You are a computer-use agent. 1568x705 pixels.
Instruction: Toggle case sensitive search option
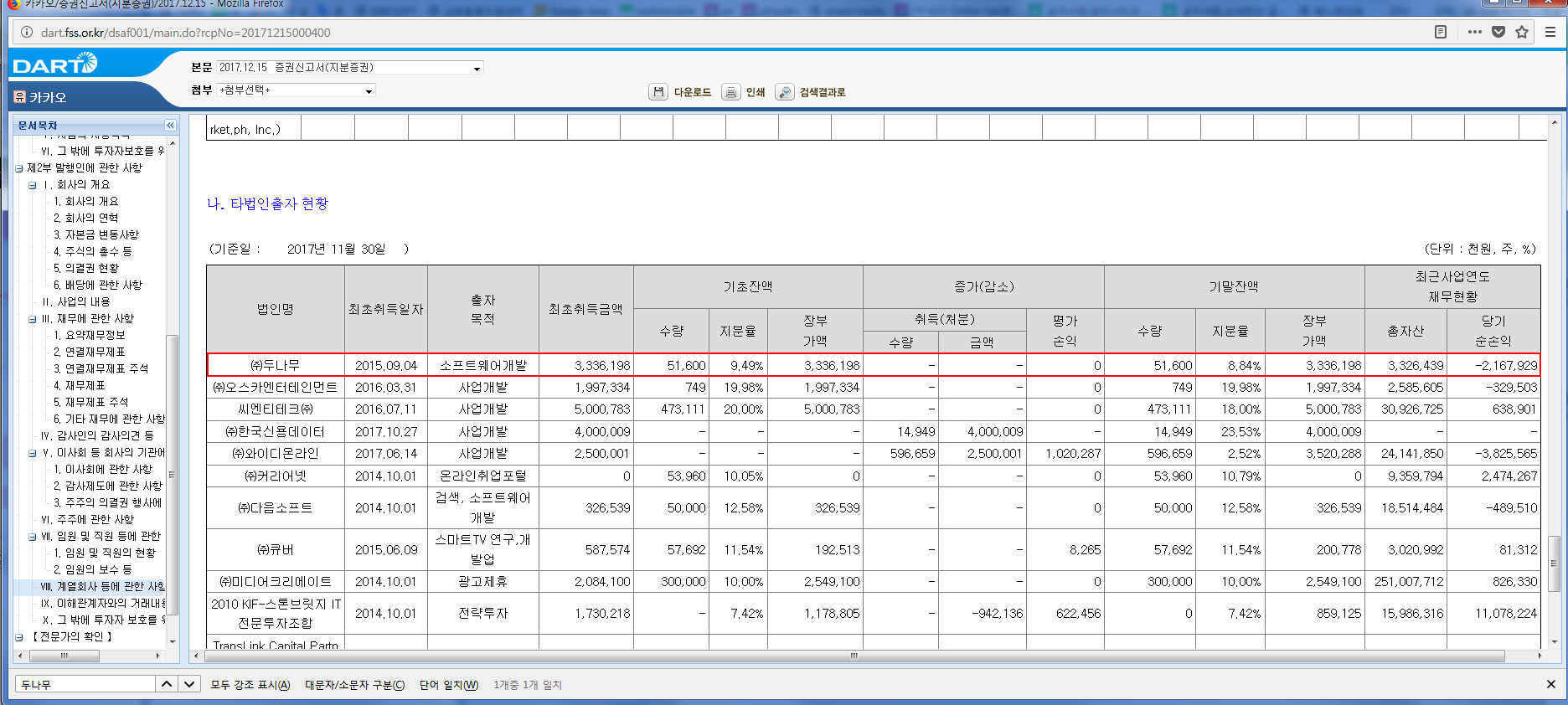354,685
